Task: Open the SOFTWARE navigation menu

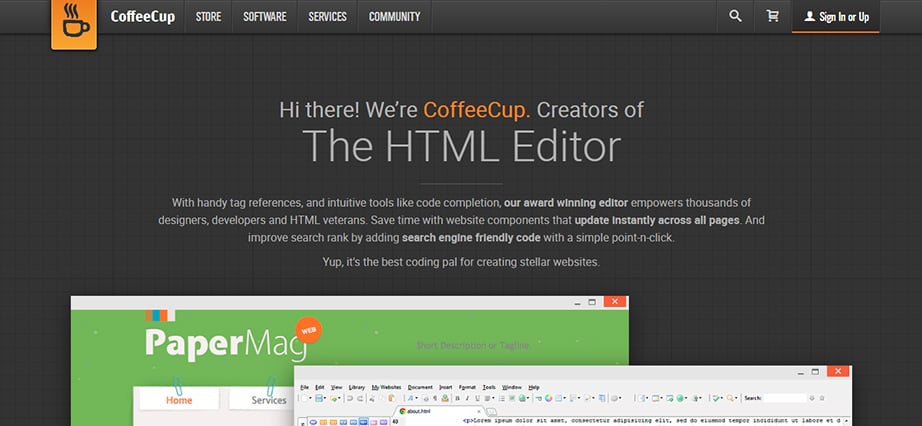Action: tap(265, 16)
